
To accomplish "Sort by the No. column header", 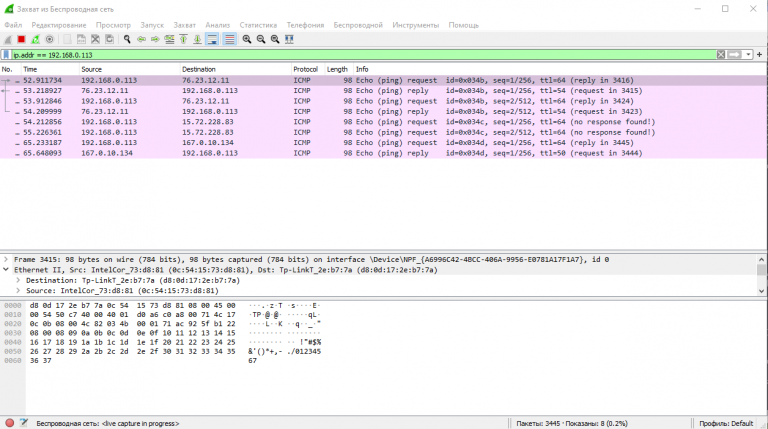I will pos(11,70).
